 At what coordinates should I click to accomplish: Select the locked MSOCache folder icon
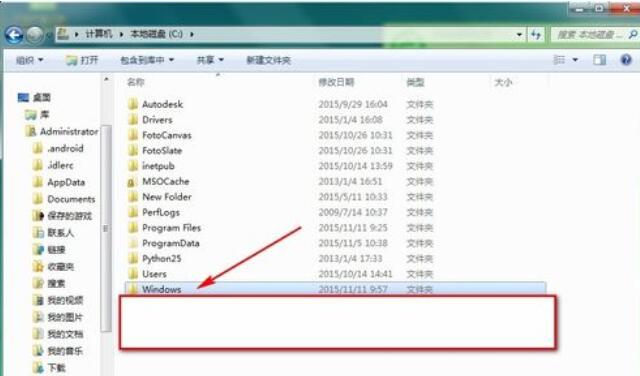[132, 182]
